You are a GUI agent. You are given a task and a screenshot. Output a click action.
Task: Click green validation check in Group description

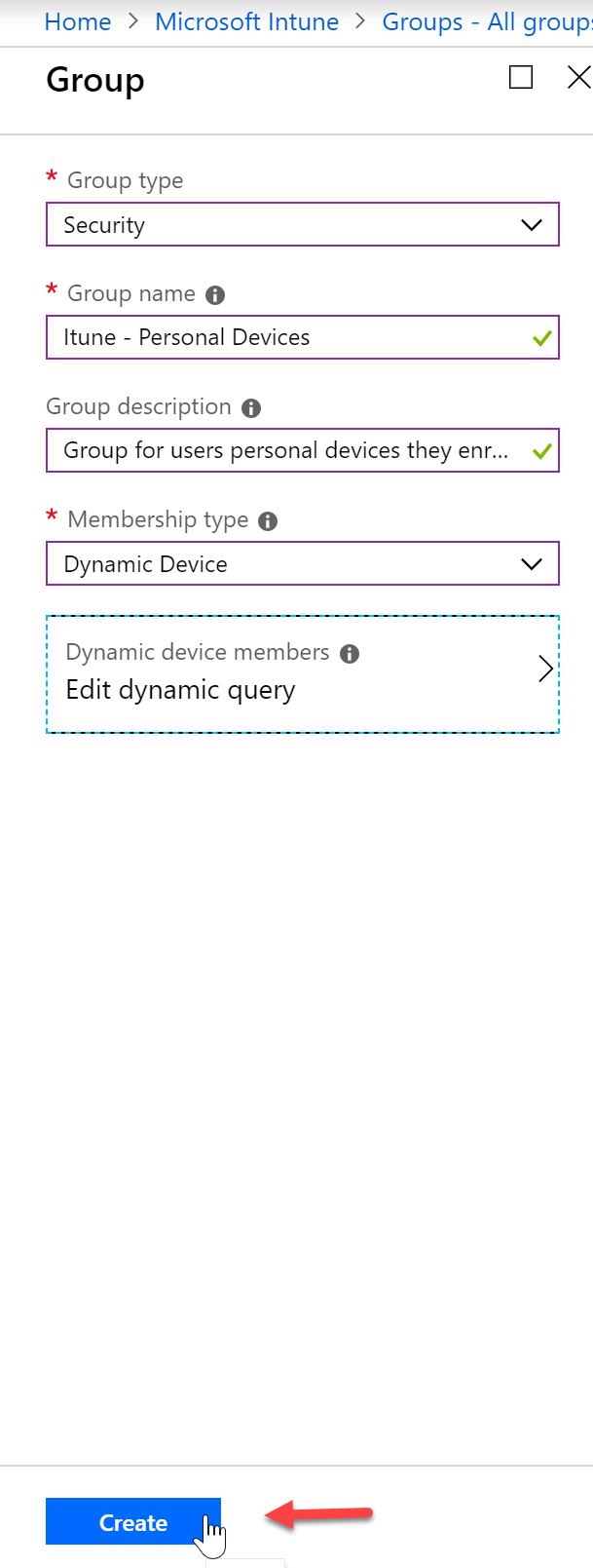pyautogui.click(x=542, y=451)
